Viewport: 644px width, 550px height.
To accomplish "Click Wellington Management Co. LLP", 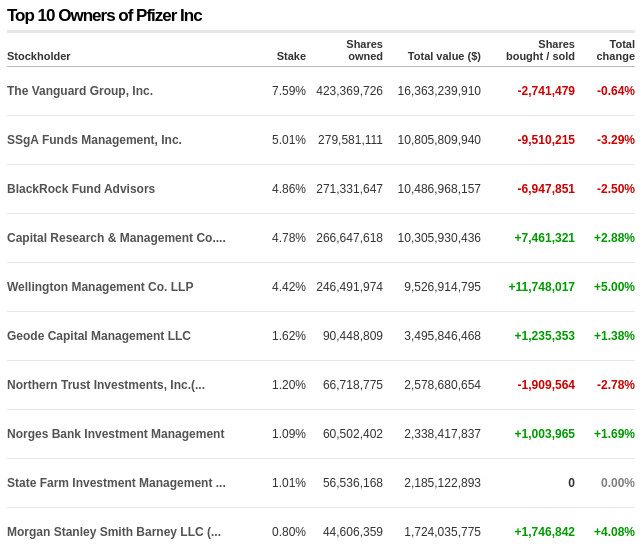I will tap(100, 287).
